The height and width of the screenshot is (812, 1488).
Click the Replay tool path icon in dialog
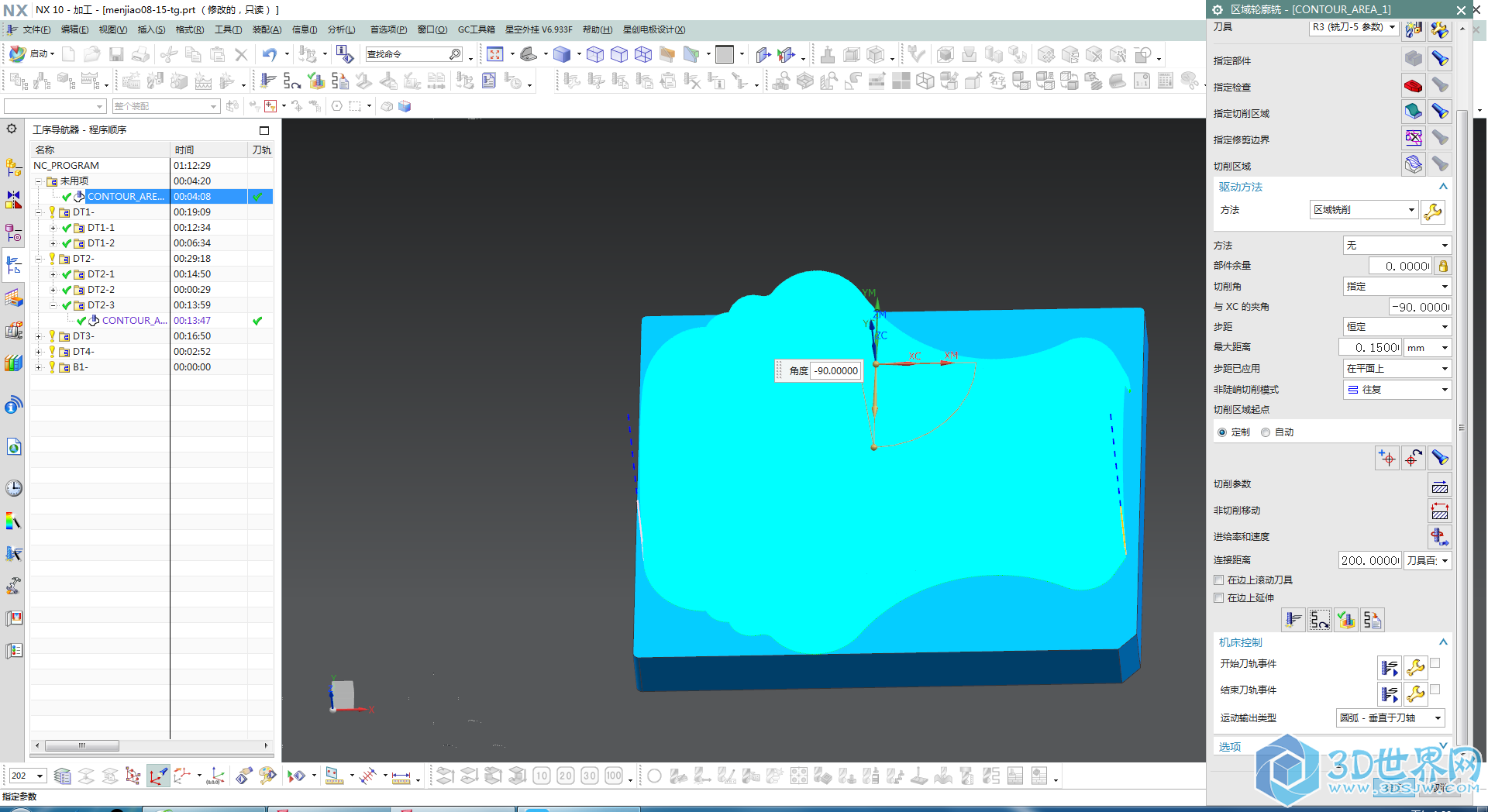click(1320, 620)
